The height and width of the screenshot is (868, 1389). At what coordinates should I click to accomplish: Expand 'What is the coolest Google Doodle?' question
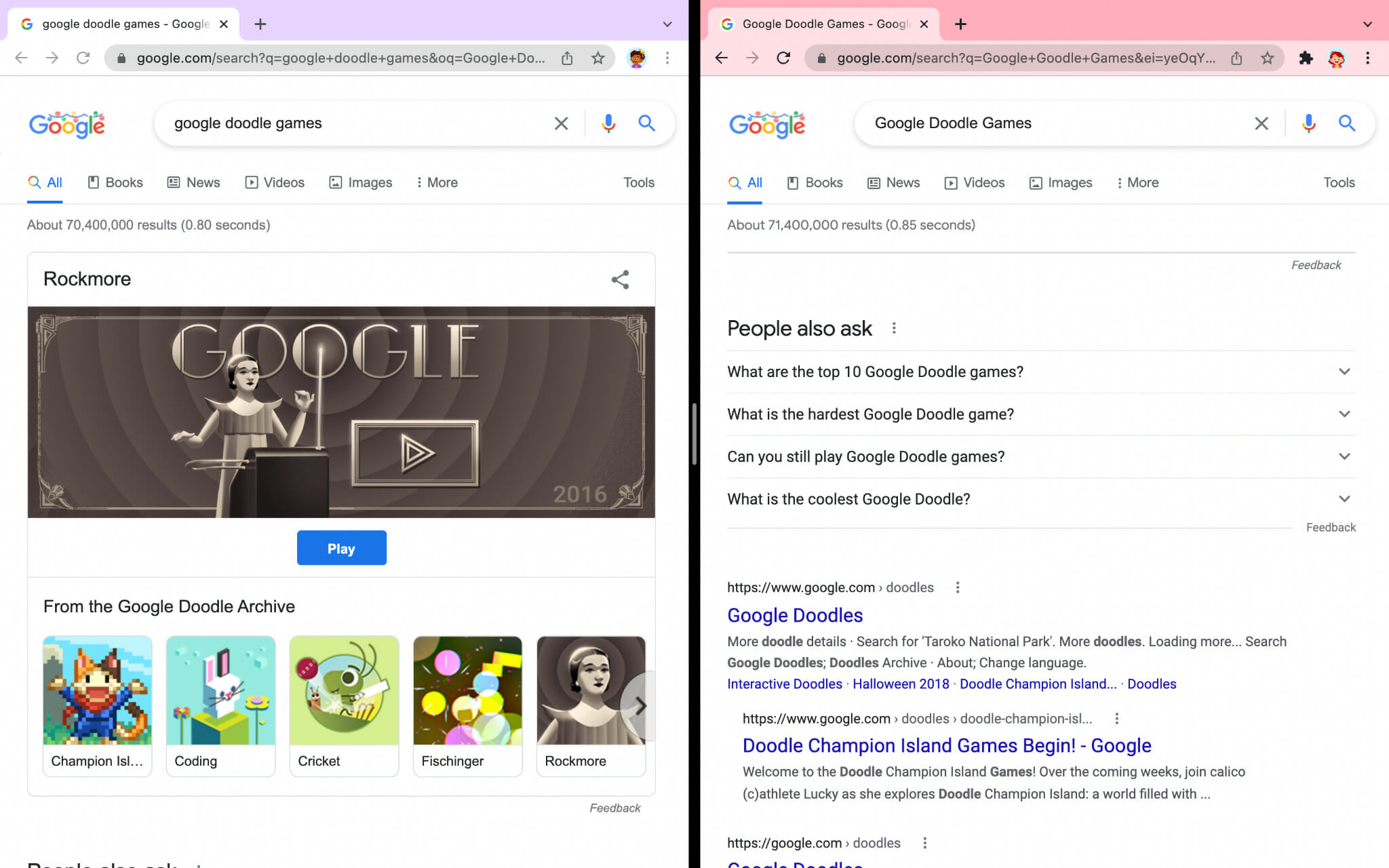coord(1040,498)
